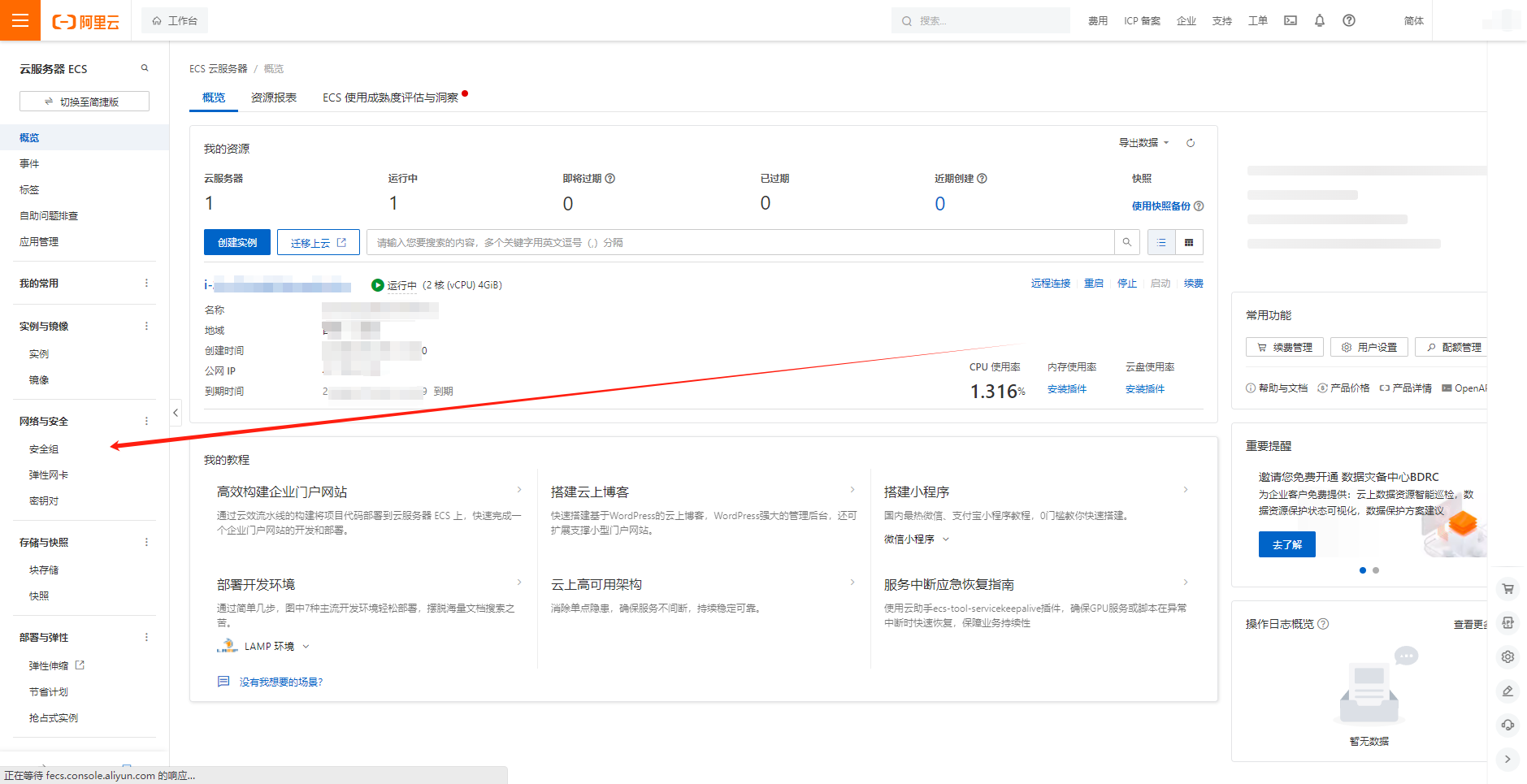Image resolution: width=1527 pixels, height=784 pixels.
Task: Open the notifications bell
Action: (x=1319, y=20)
